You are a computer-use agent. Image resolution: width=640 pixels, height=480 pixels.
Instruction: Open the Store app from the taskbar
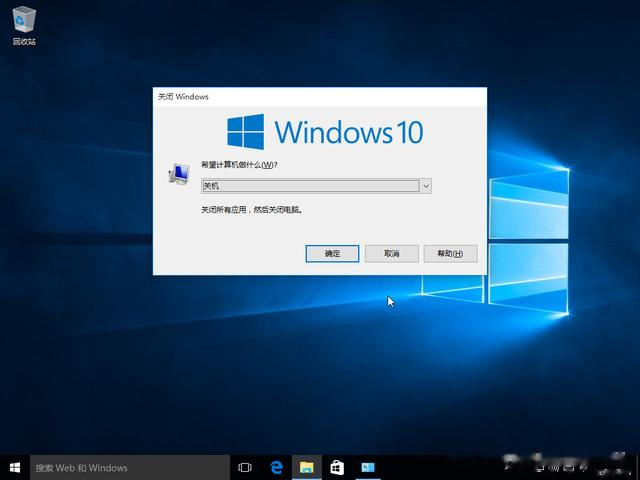337,468
